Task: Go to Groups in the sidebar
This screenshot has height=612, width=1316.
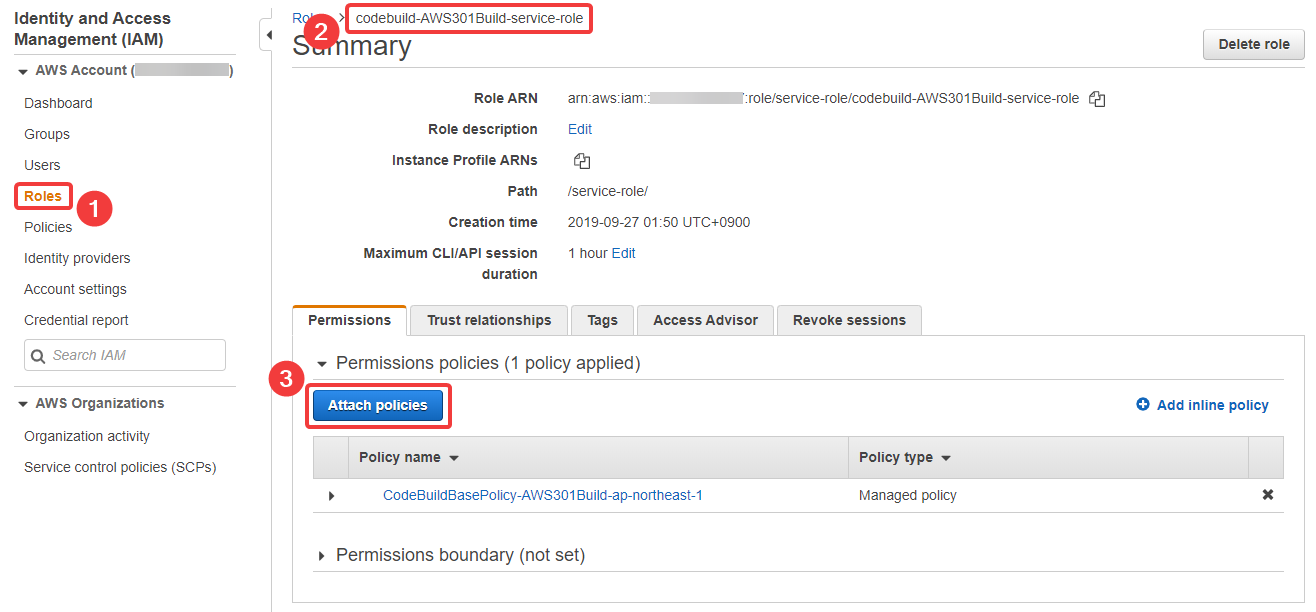Action: pyautogui.click(x=47, y=134)
